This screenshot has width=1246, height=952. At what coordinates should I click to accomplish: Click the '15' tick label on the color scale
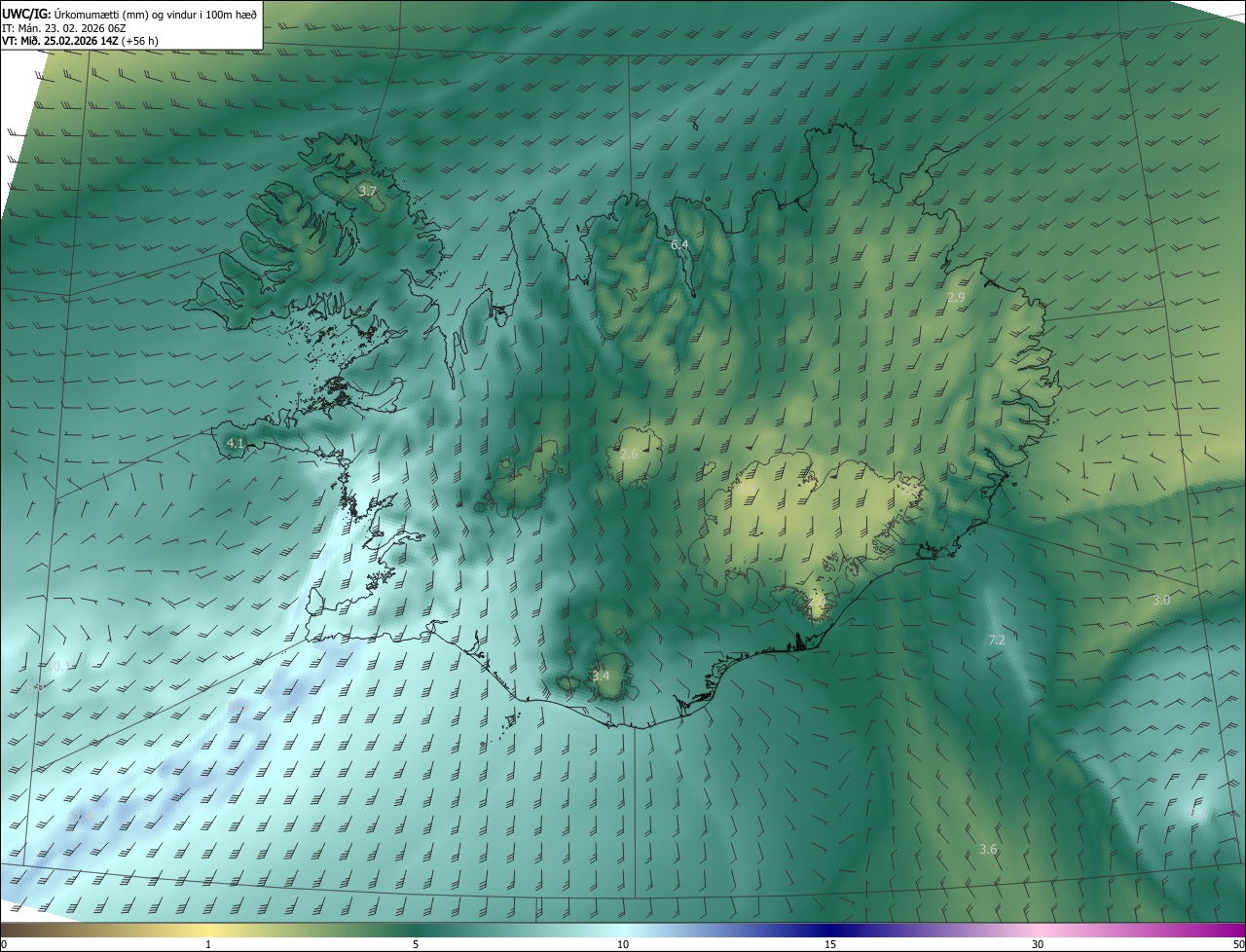(x=830, y=944)
